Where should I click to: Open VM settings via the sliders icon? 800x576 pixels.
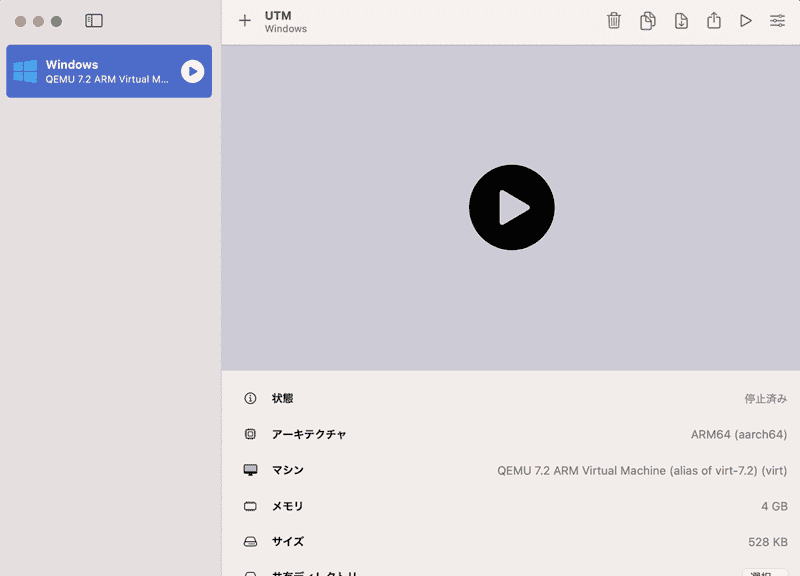coord(778,21)
